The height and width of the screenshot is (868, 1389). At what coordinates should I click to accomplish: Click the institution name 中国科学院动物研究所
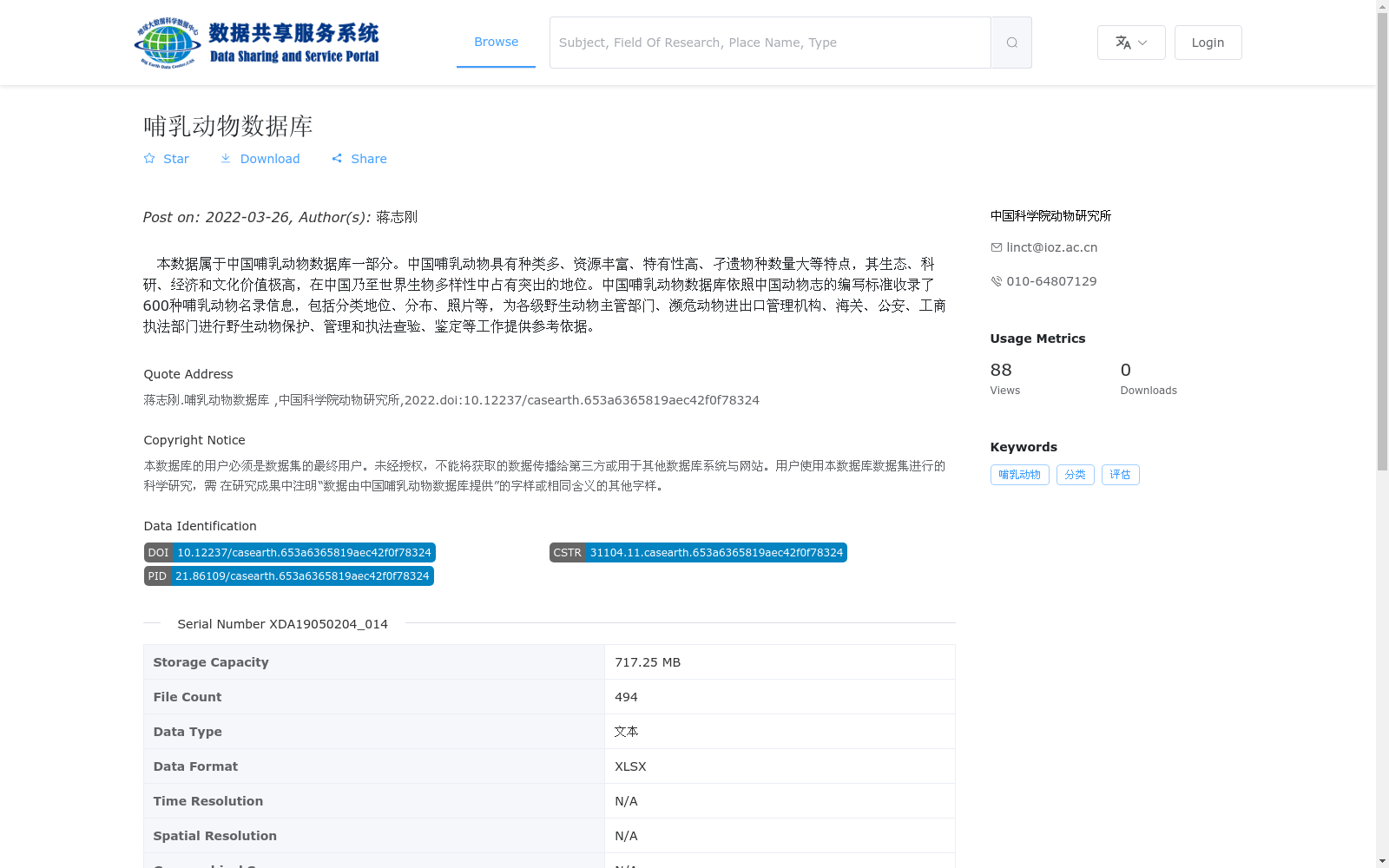point(1050,215)
